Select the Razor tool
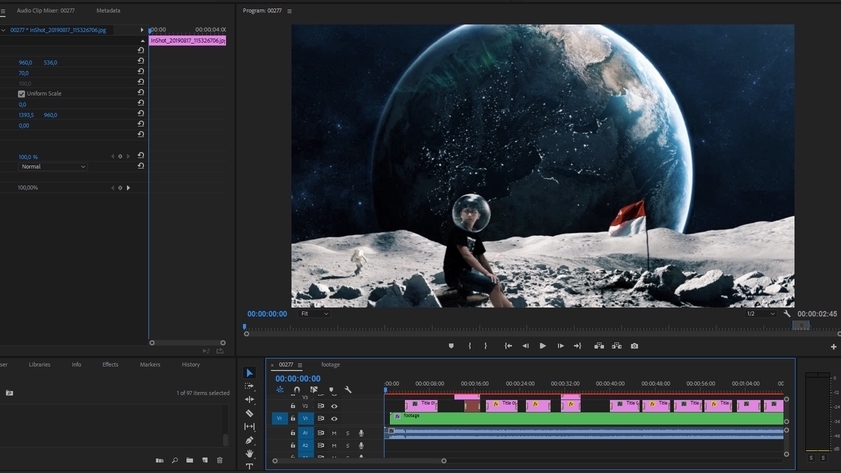This screenshot has height=473, width=841. point(249,413)
